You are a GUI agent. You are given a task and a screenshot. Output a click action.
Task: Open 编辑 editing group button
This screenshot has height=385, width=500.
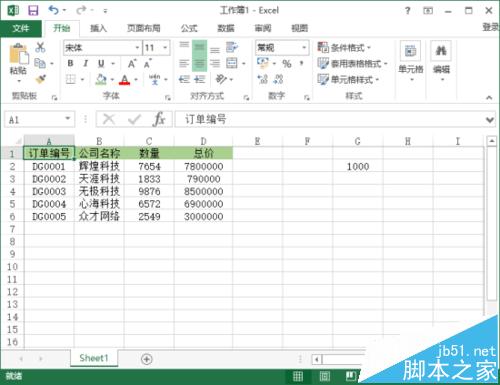441,61
